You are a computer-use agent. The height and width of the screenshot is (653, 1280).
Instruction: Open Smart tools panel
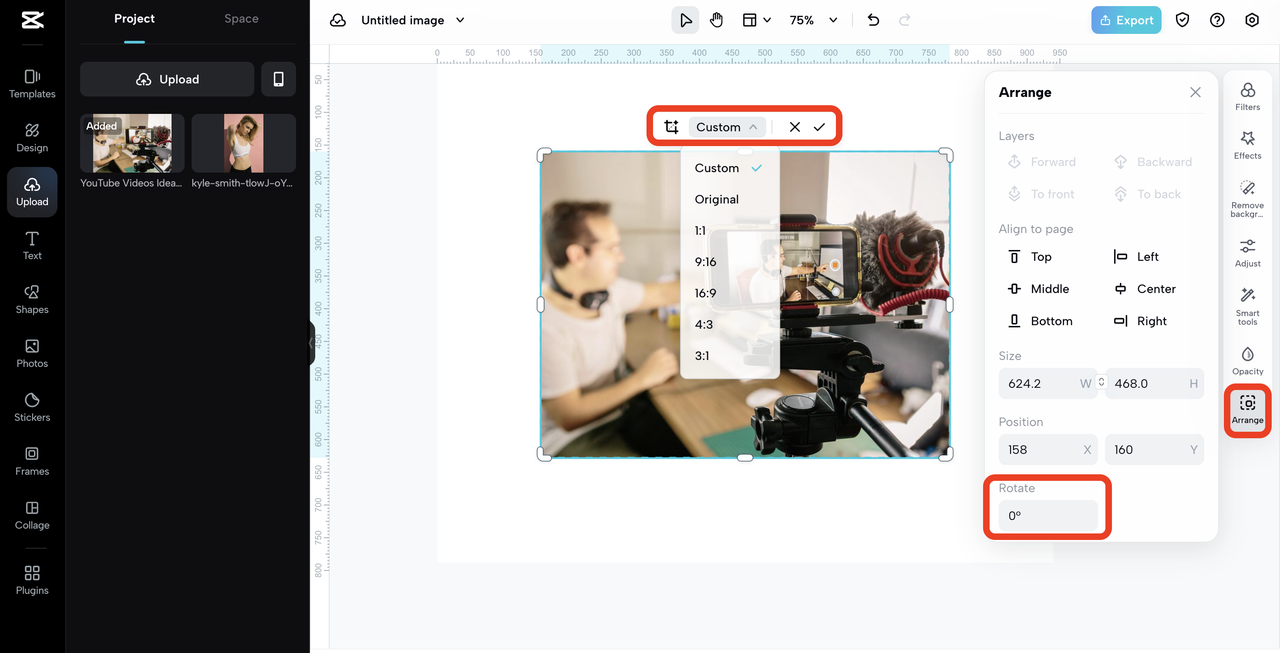(x=1248, y=307)
